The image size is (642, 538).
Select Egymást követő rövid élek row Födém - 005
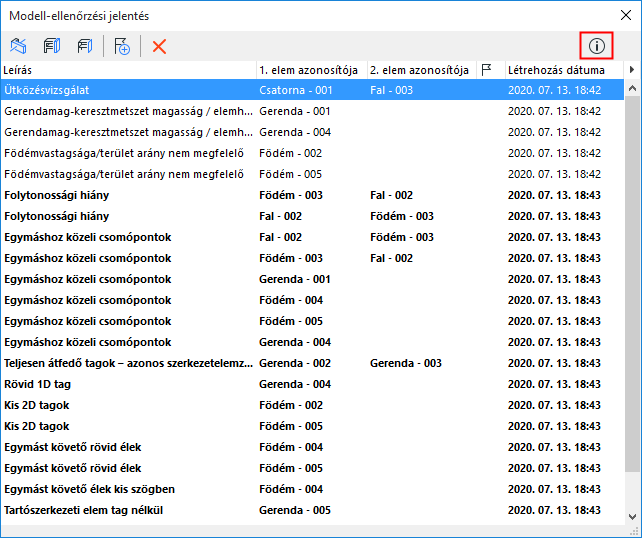[312, 468]
